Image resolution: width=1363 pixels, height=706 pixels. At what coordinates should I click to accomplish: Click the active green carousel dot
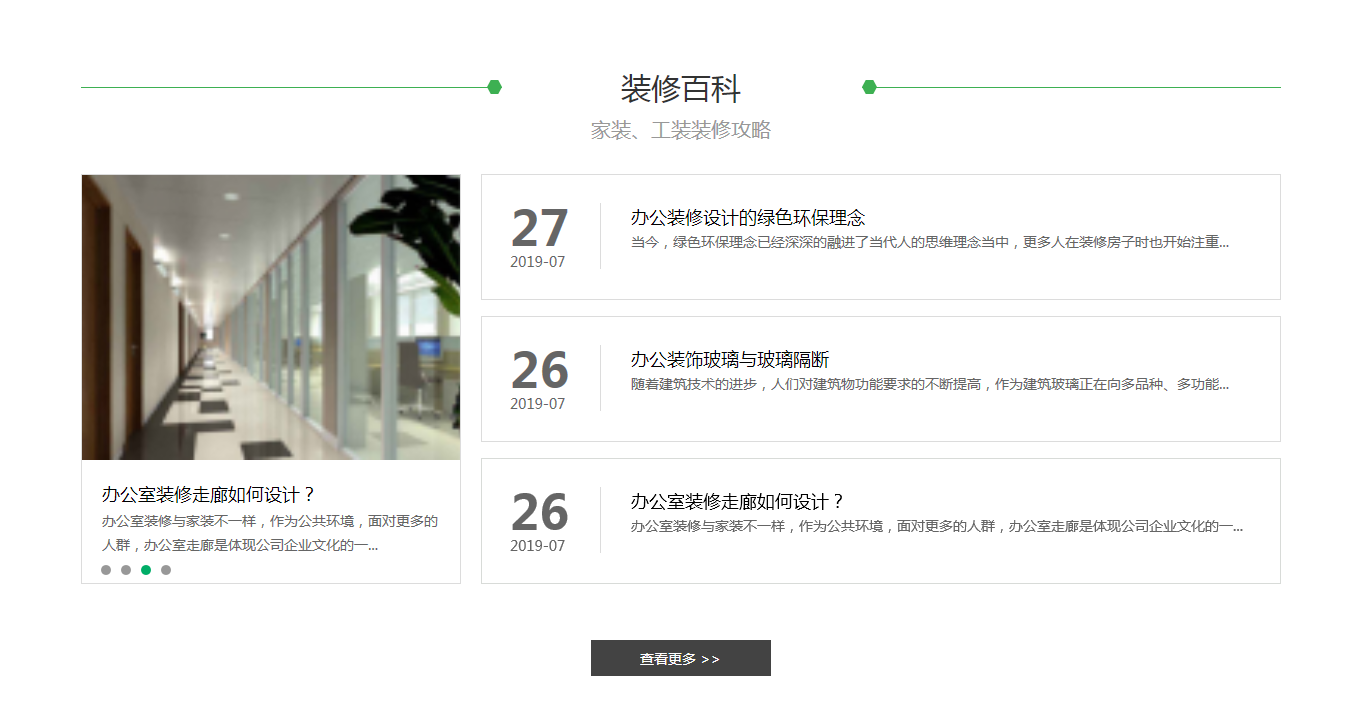tap(146, 570)
